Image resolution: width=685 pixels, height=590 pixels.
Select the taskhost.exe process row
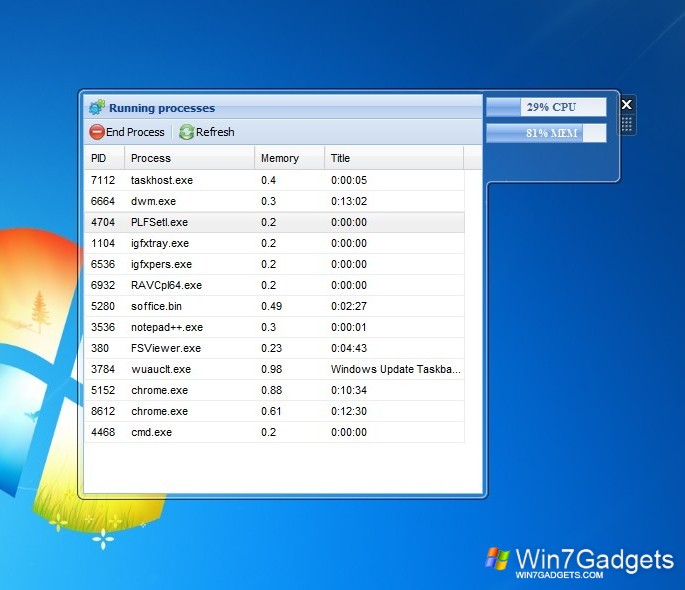tap(274, 180)
